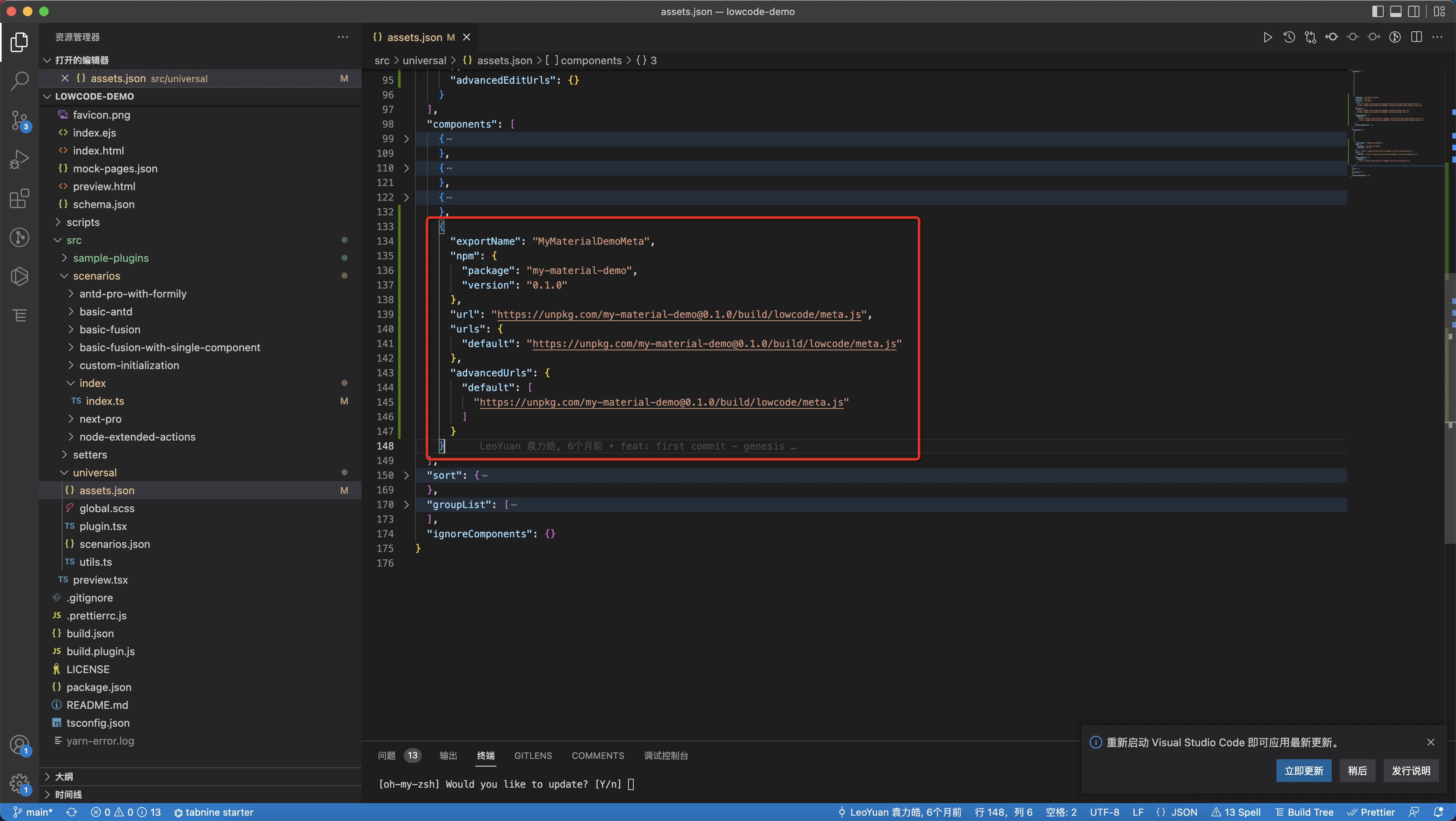Click the Accounts icon in activity bar
The image size is (1456, 821).
(x=19, y=745)
